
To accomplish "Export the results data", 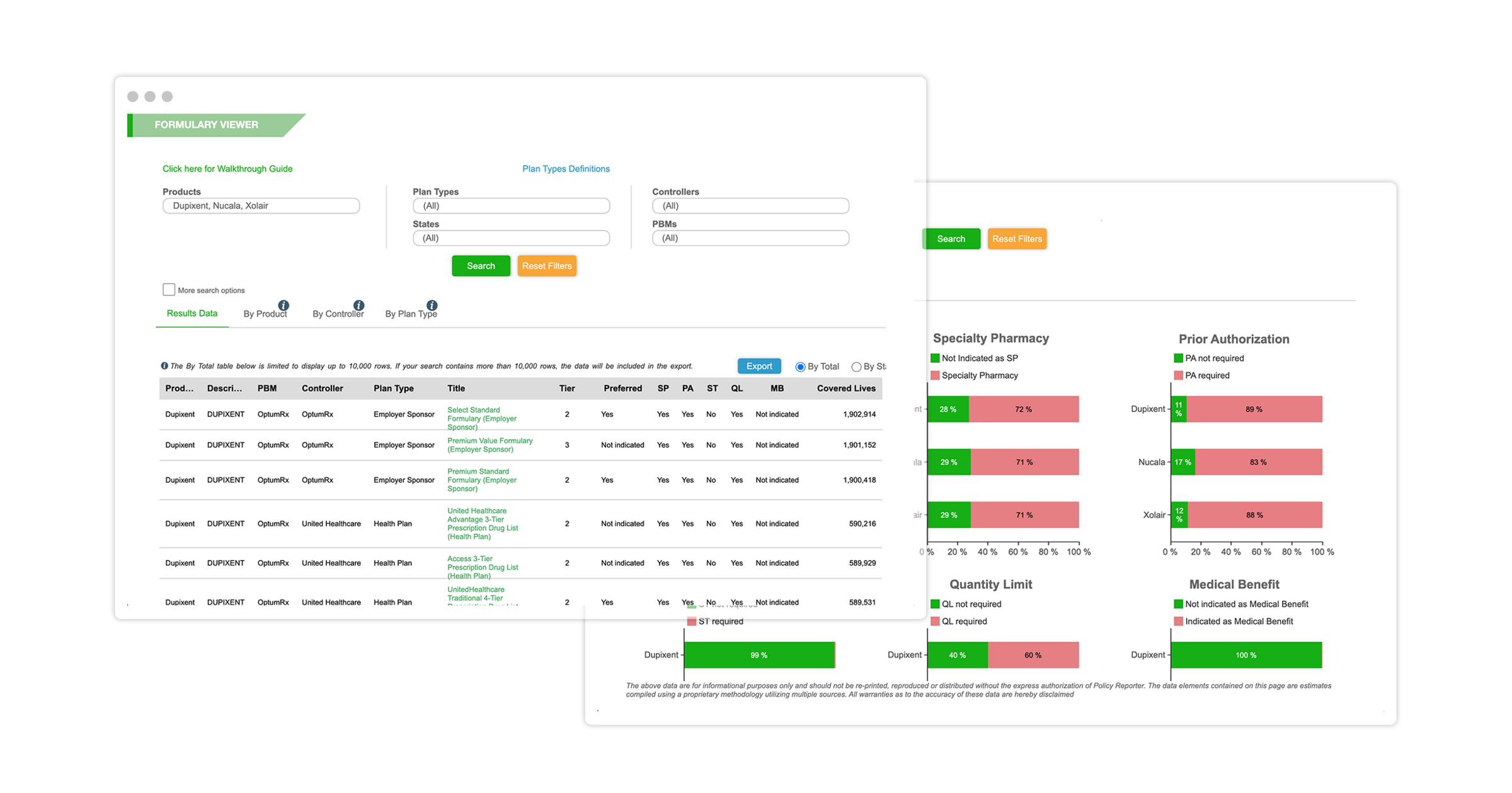I will [759, 365].
